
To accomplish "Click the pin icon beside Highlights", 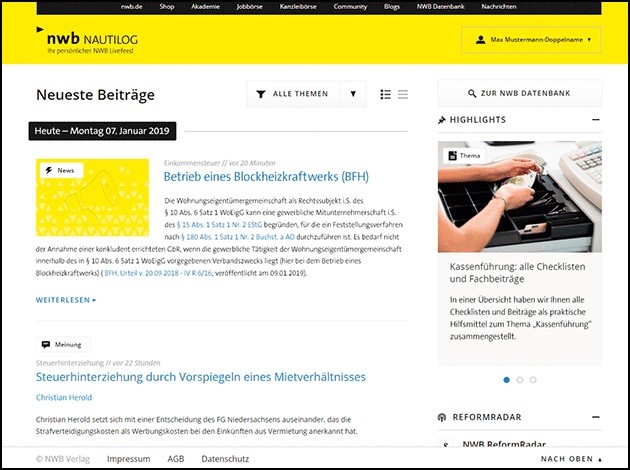I will [x=442, y=120].
